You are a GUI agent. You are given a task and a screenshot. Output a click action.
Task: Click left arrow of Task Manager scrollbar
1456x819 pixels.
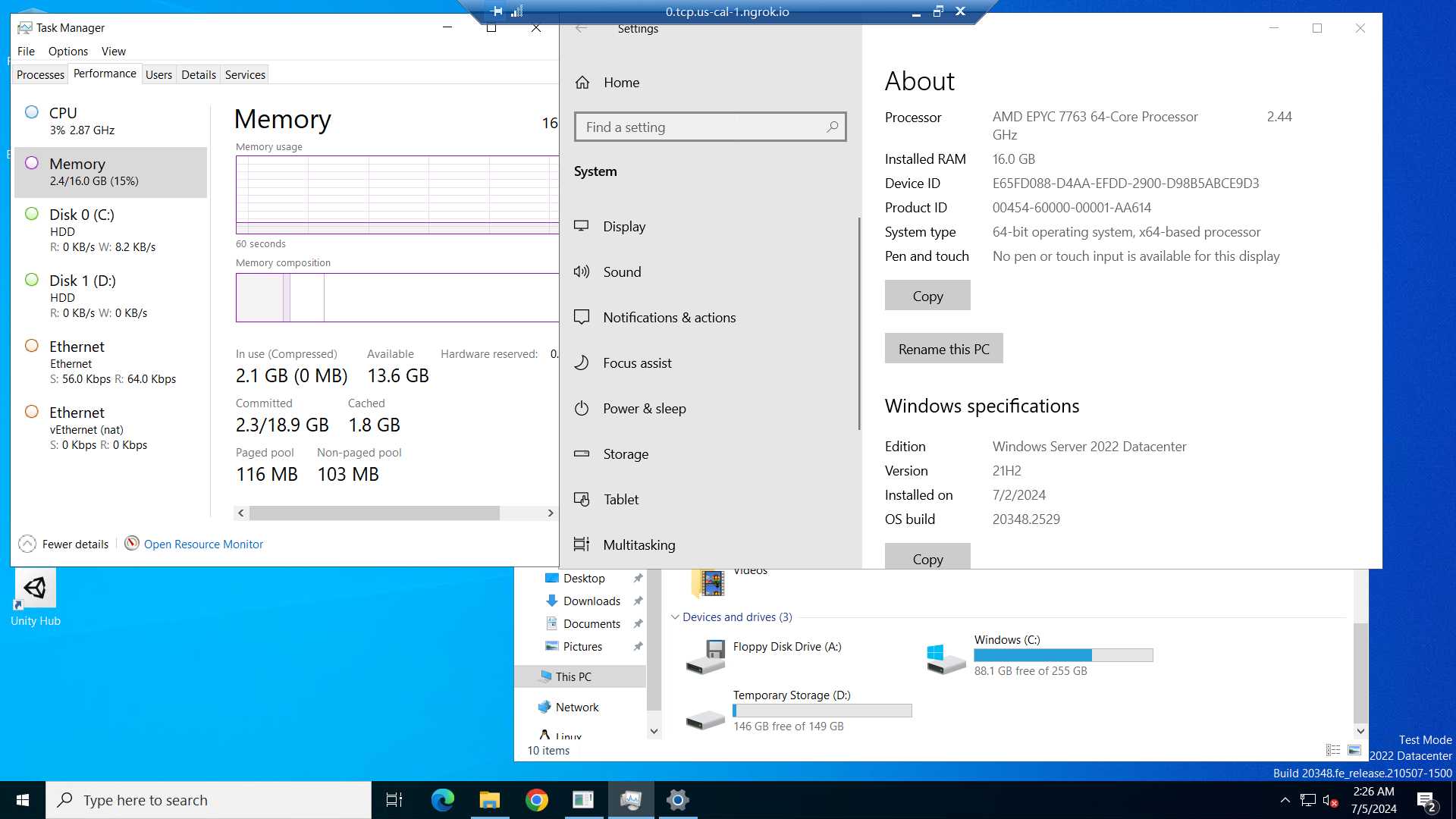pyautogui.click(x=241, y=513)
